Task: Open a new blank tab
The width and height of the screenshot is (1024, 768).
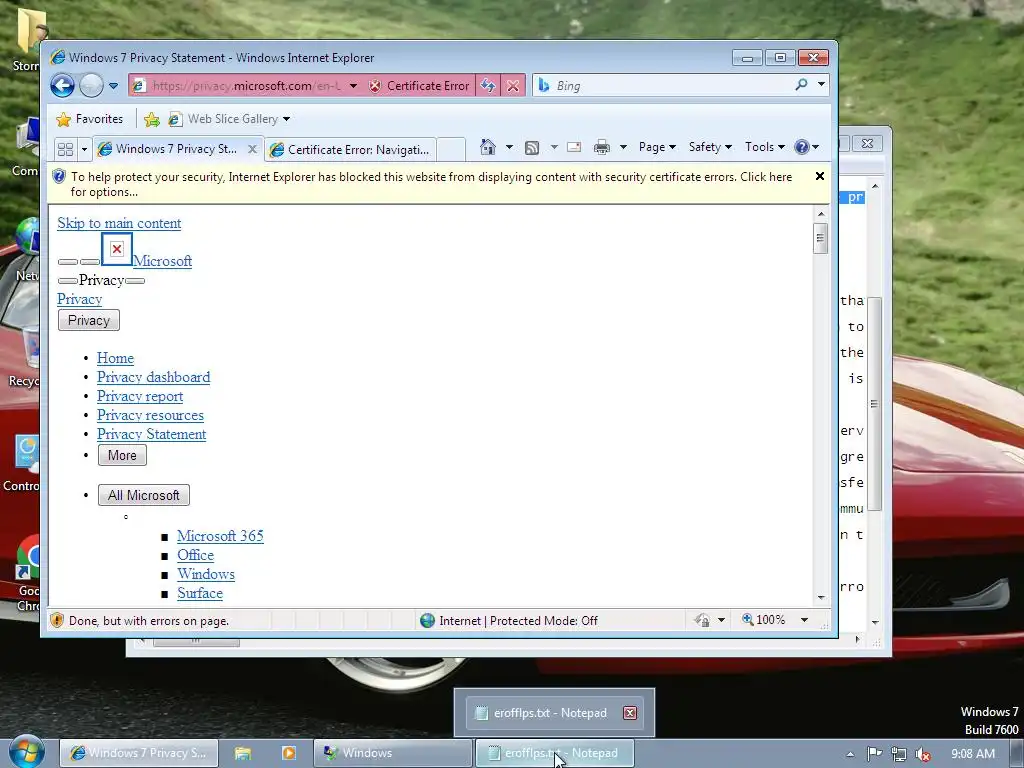Action: tap(451, 150)
